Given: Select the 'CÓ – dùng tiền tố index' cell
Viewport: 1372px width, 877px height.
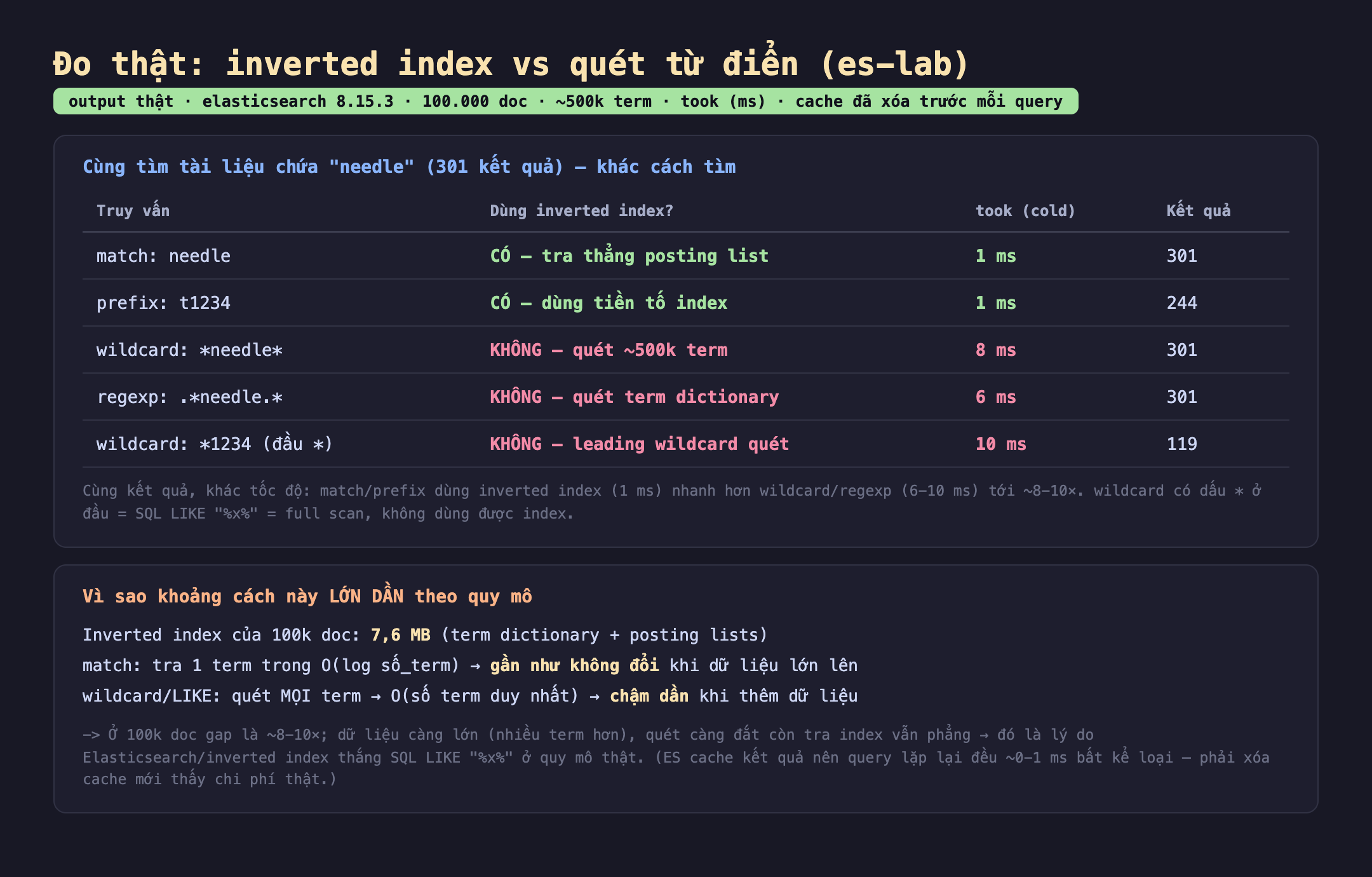Looking at the screenshot, I should [x=609, y=303].
